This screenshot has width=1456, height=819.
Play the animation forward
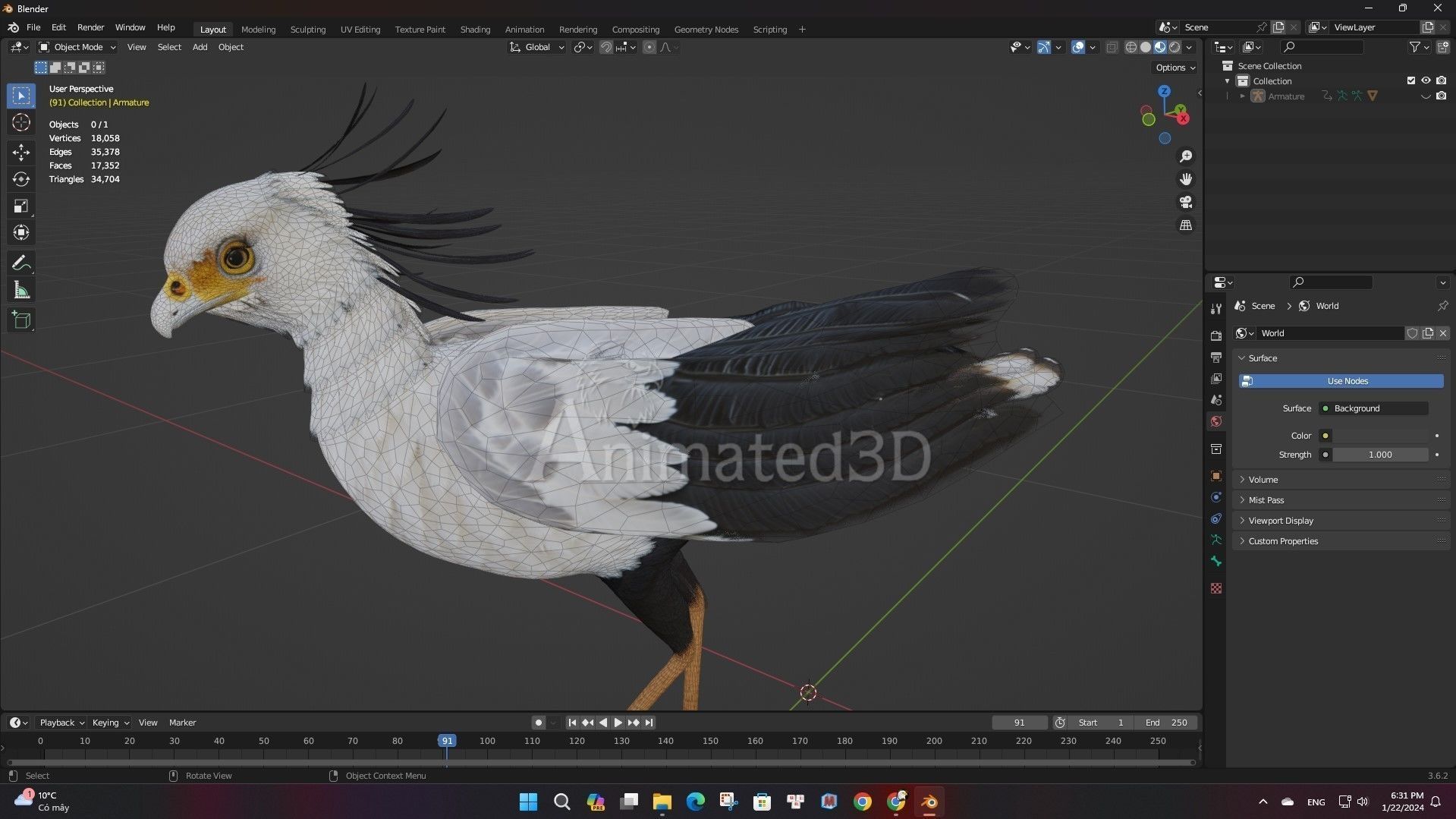tap(618, 723)
